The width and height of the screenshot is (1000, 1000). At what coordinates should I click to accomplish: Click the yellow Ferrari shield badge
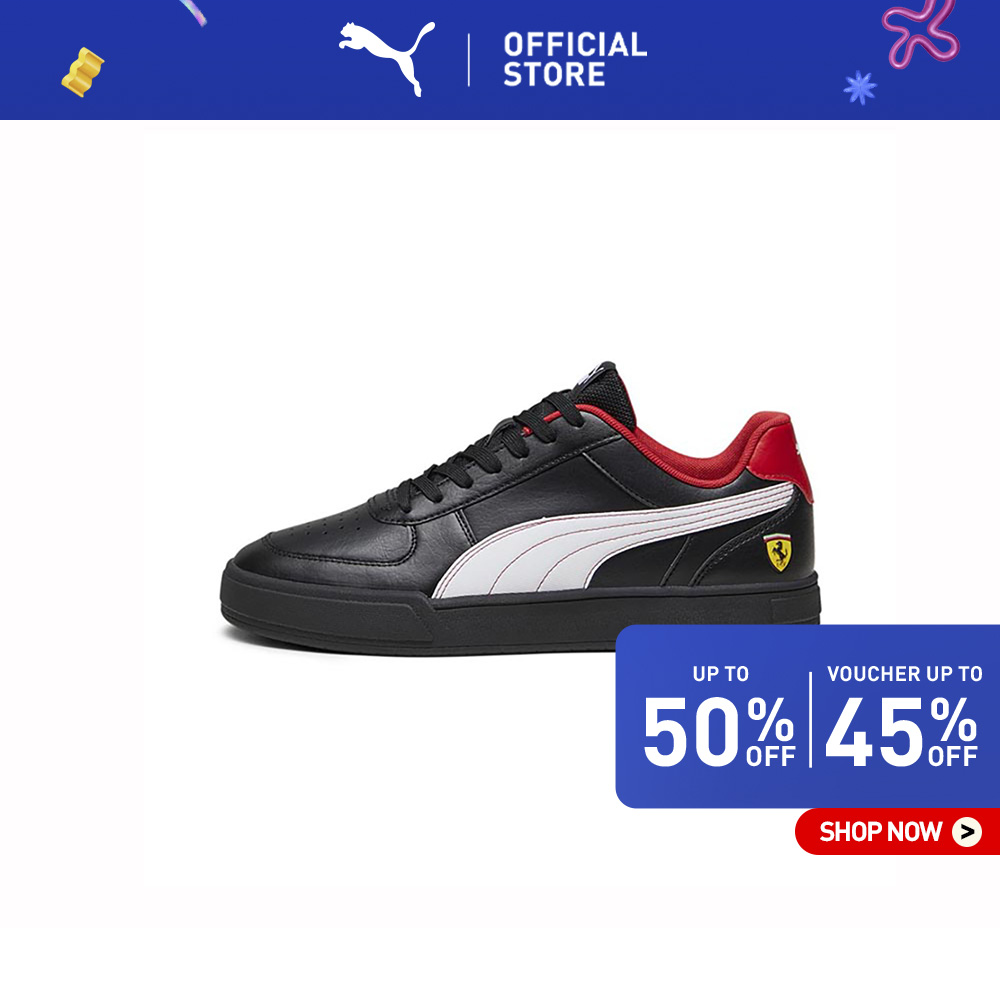coord(777,552)
